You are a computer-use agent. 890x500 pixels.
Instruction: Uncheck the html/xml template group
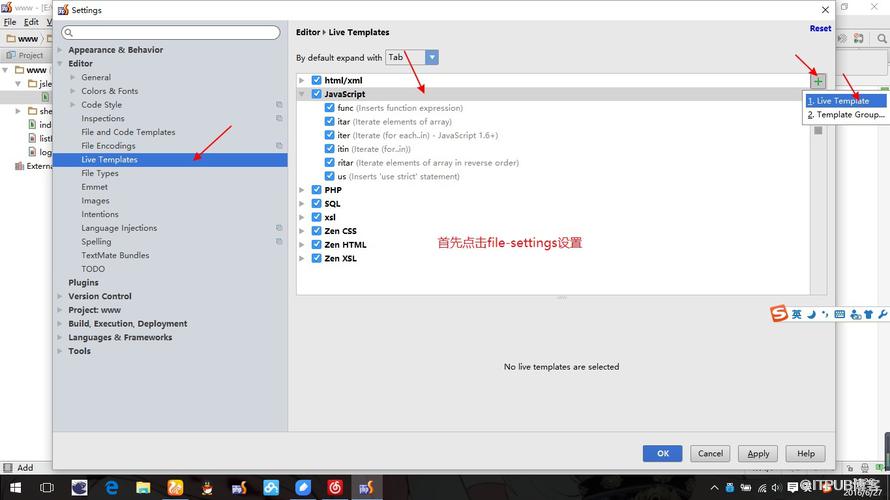pyautogui.click(x=317, y=80)
